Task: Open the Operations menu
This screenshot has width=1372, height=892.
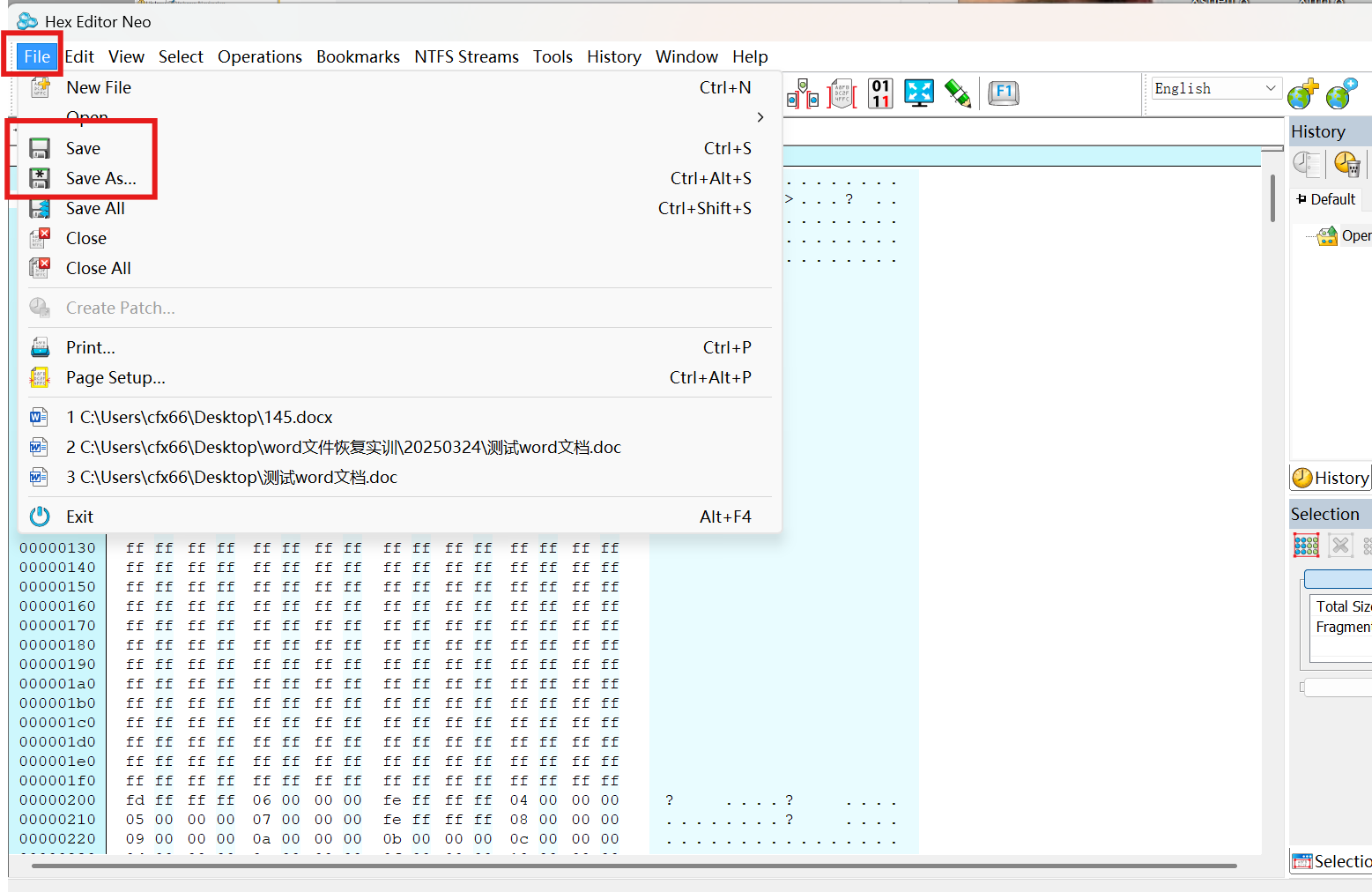Action: (260, 56)
